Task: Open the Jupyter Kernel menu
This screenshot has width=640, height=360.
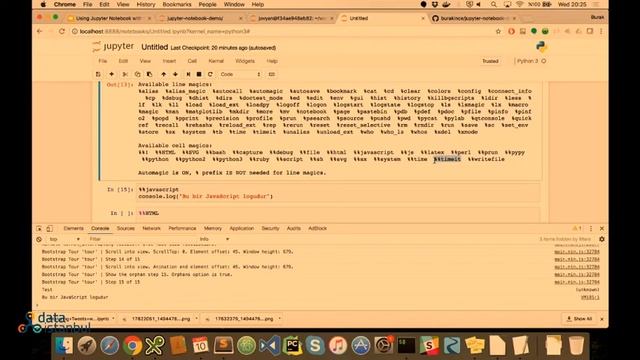Action: coord(216,61)
